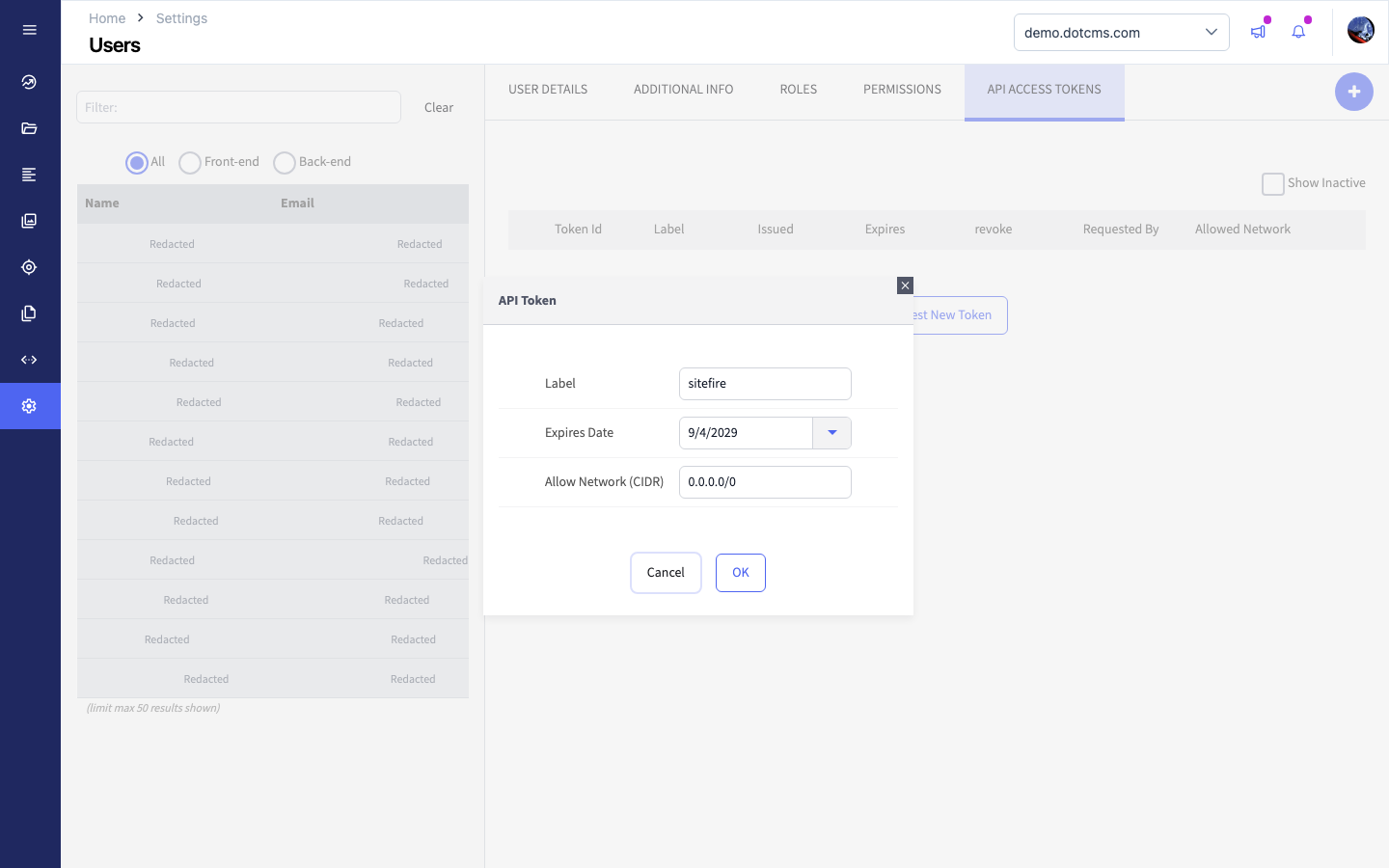
Task: Open the Content text-lines icon in sidebar
Action: click(30, 175)
